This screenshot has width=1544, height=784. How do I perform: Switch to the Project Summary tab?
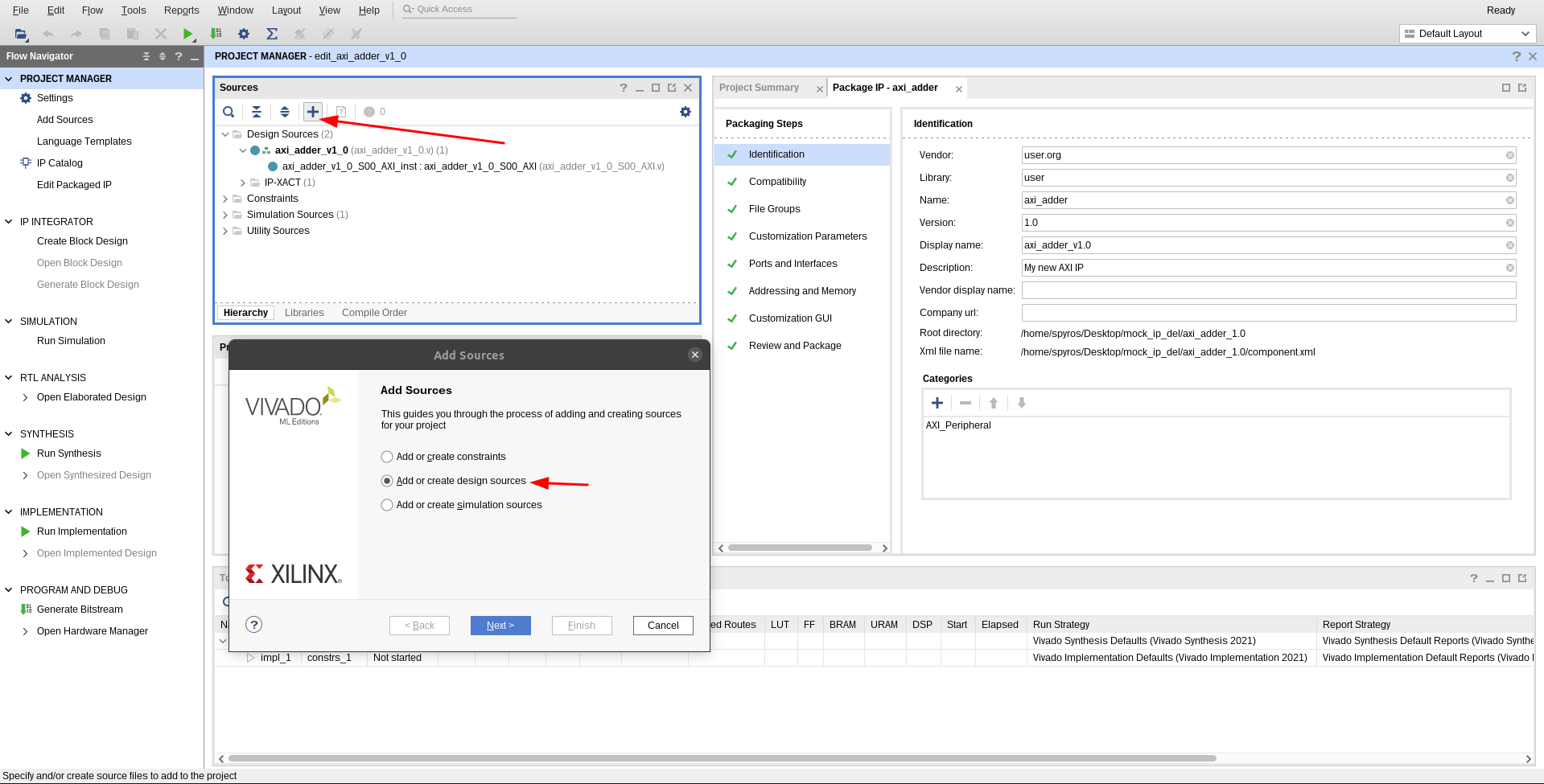point(759,88)
